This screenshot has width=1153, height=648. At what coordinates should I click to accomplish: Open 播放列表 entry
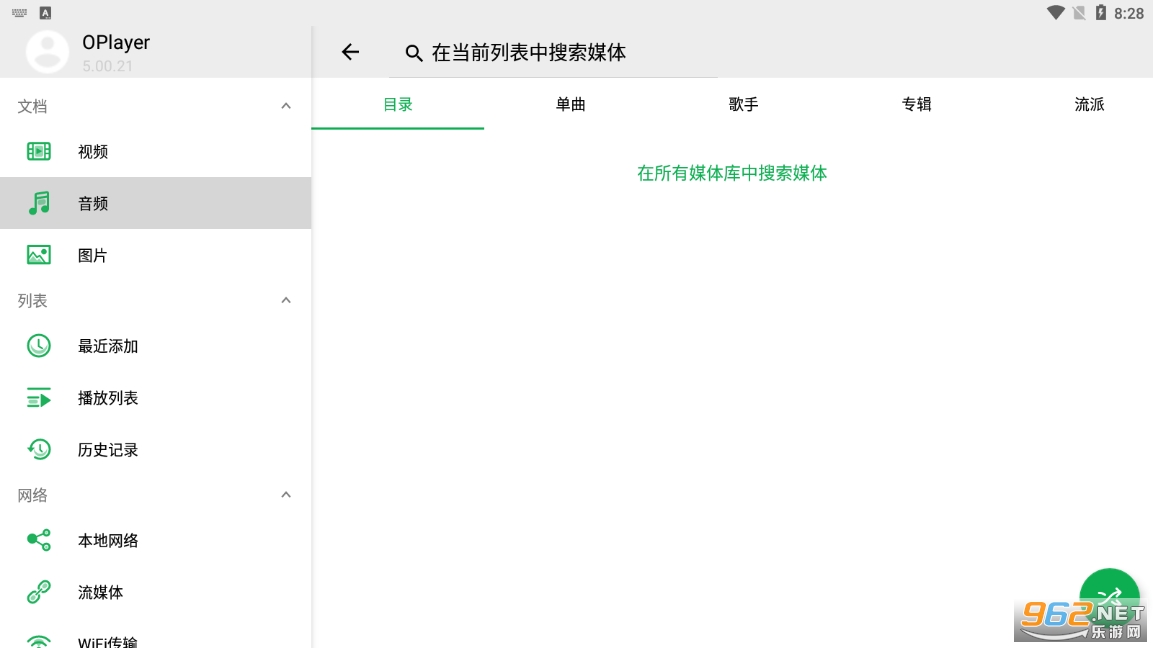click(x=156, y=398)
